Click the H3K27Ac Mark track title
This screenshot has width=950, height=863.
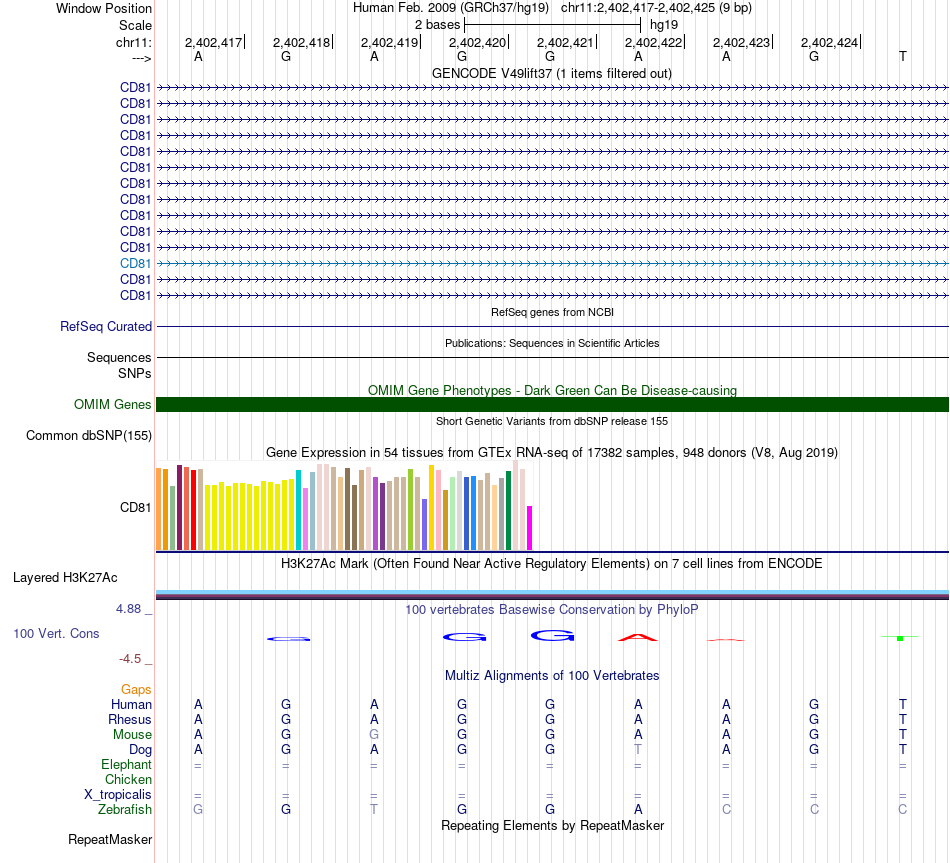click(x=552, y=564)
